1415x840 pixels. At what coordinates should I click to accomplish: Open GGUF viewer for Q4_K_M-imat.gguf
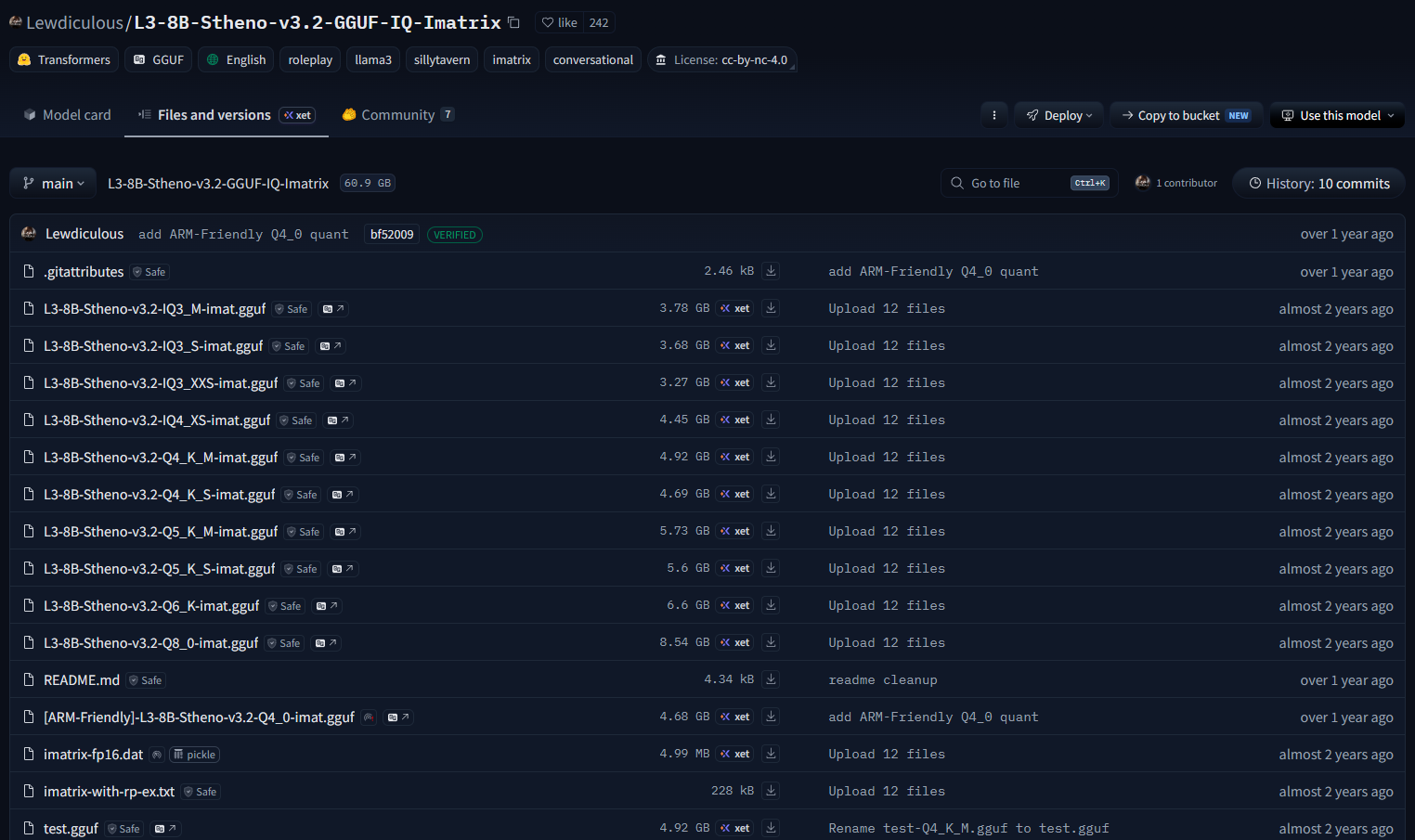[345, 458]
